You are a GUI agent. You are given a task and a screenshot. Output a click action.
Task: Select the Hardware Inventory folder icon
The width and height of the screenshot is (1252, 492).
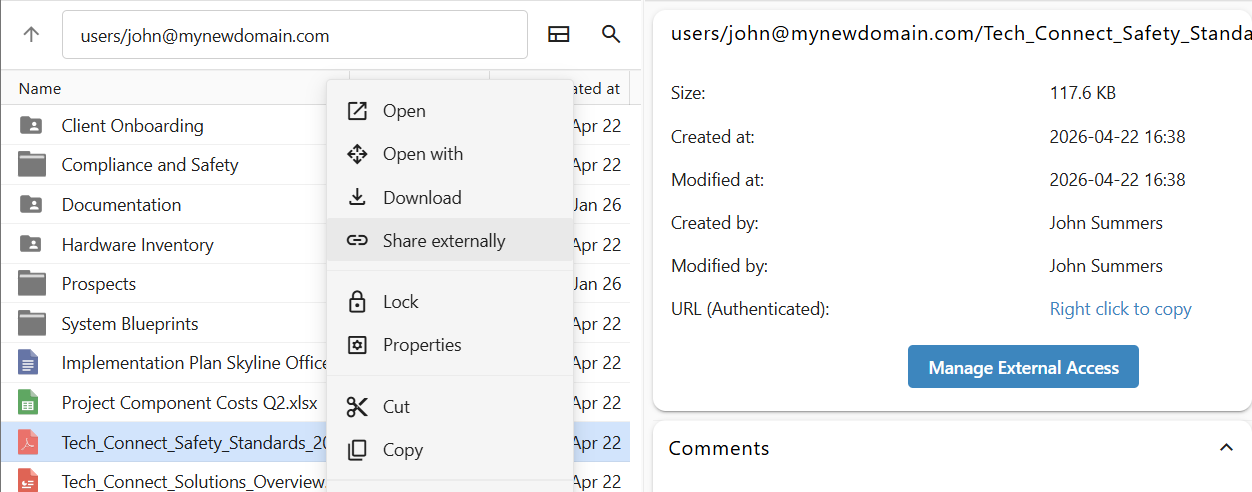[x=32, y=245]
